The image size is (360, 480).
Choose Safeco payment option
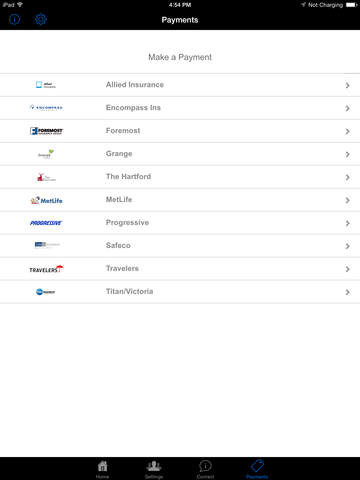[180, 246]
